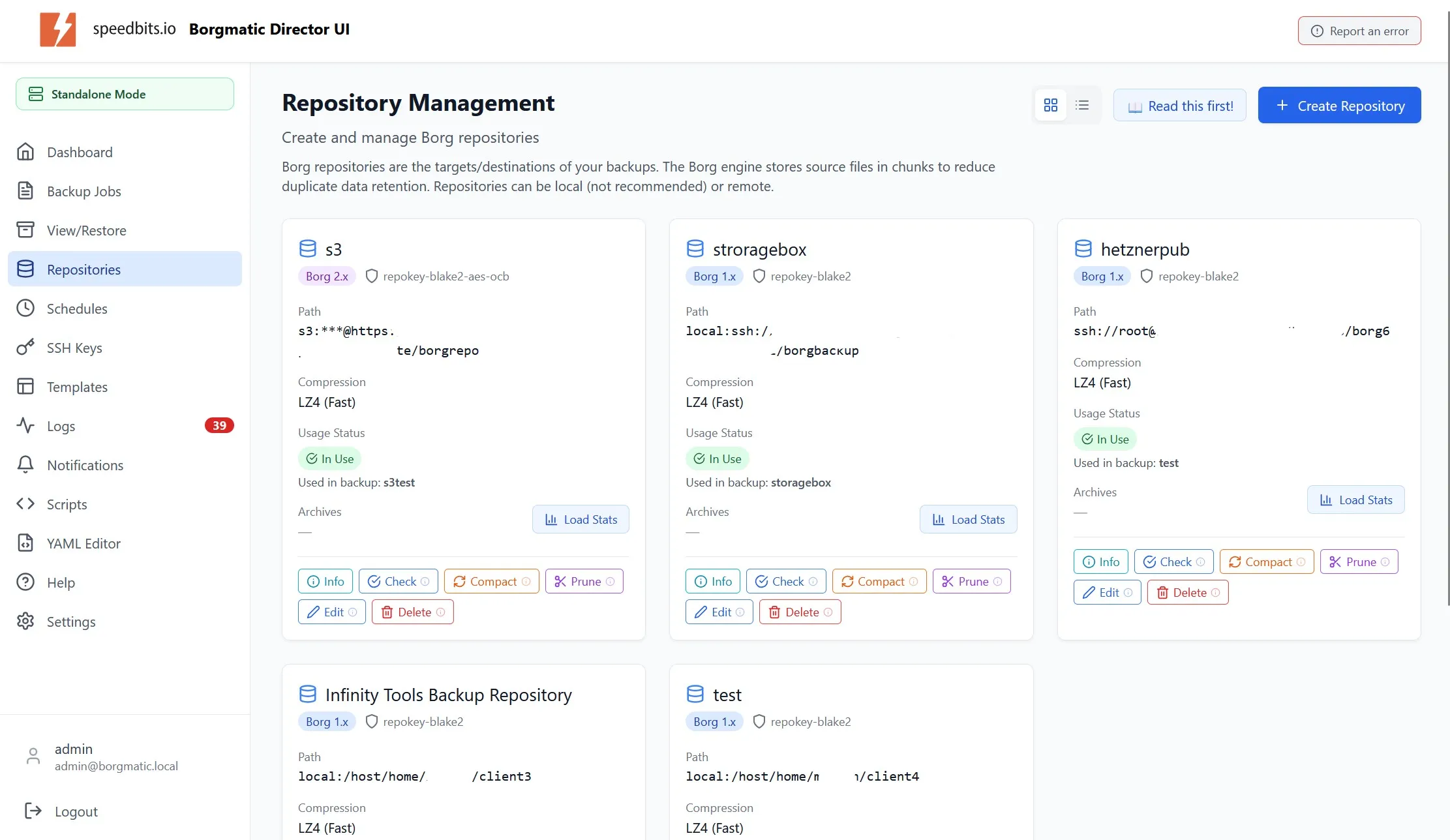Load Stats for hetznerpub repository

point(1355,500)
